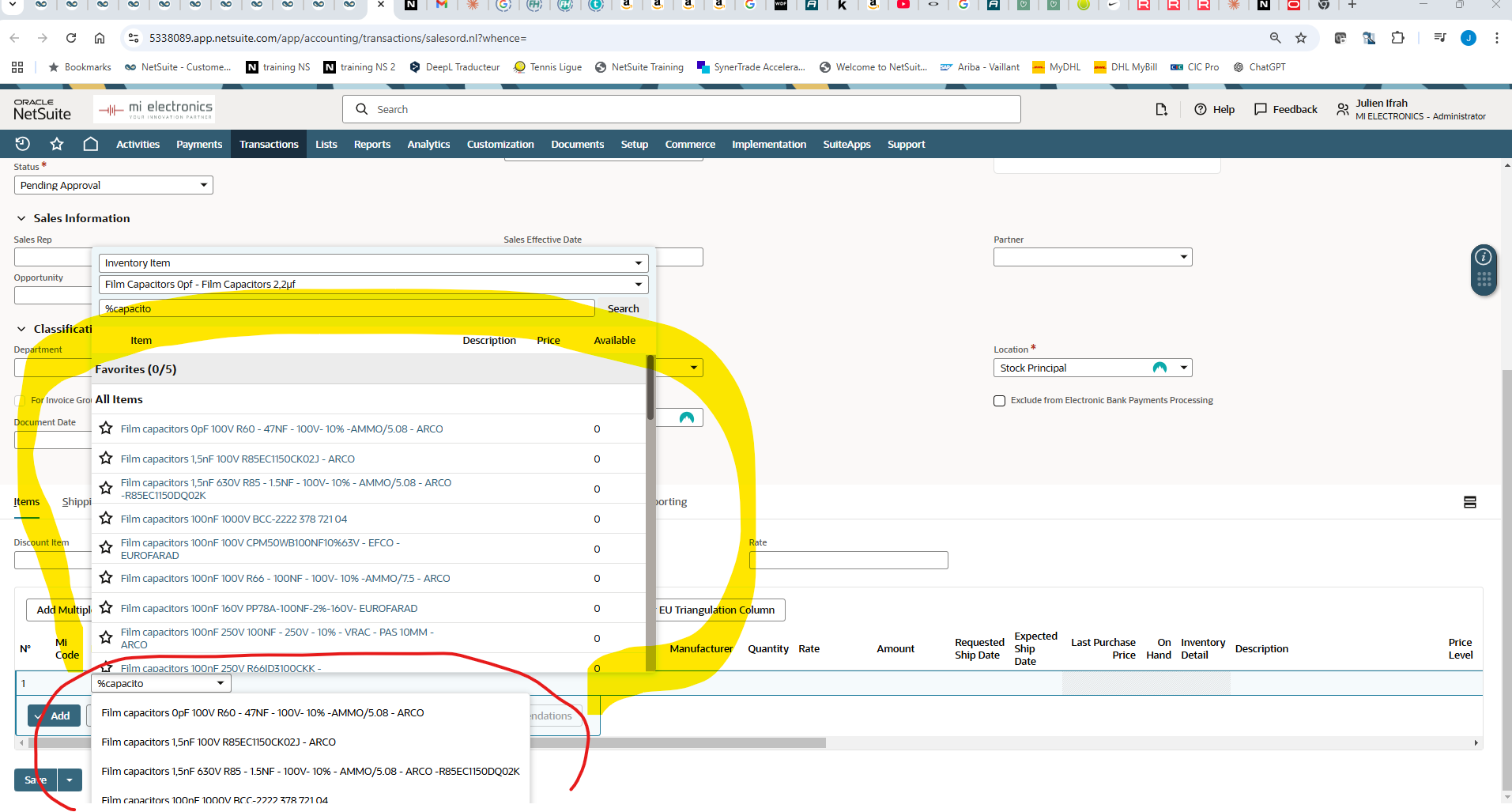Click the item popup vertical scrollbar
Image resolution: width=1512 pixels, height=812 pixels.
tap(650, 387)
